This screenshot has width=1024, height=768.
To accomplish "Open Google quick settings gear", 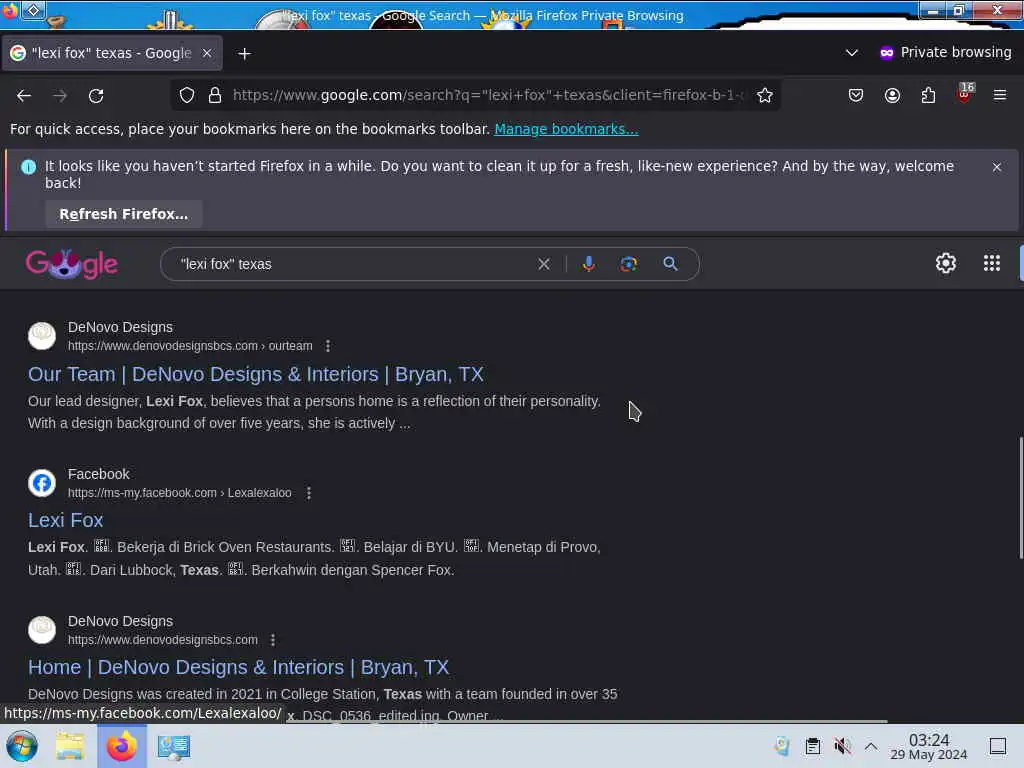I will 946,263.
